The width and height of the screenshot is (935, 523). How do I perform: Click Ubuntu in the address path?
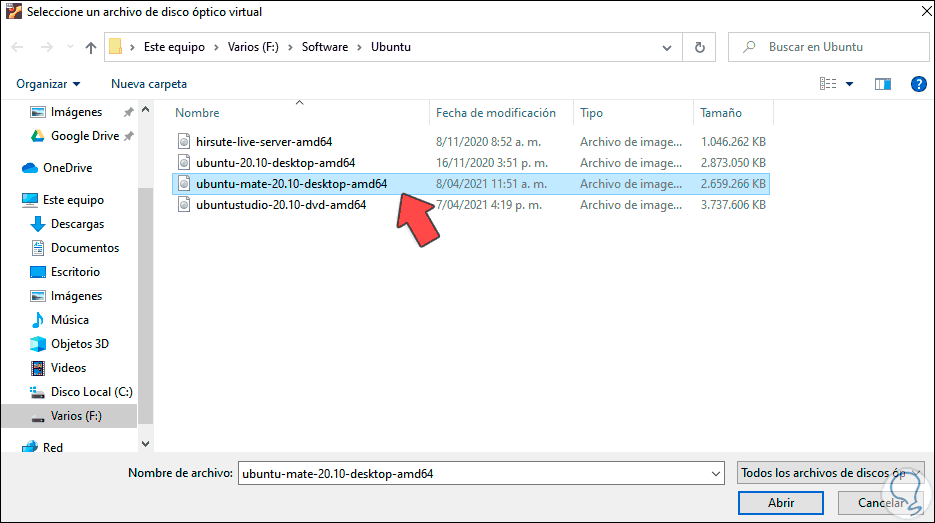tap(391, 47)
